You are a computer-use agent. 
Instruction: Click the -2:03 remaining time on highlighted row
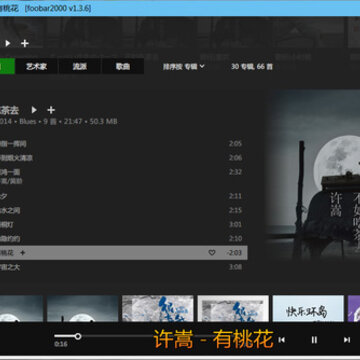tap(234, 253)
